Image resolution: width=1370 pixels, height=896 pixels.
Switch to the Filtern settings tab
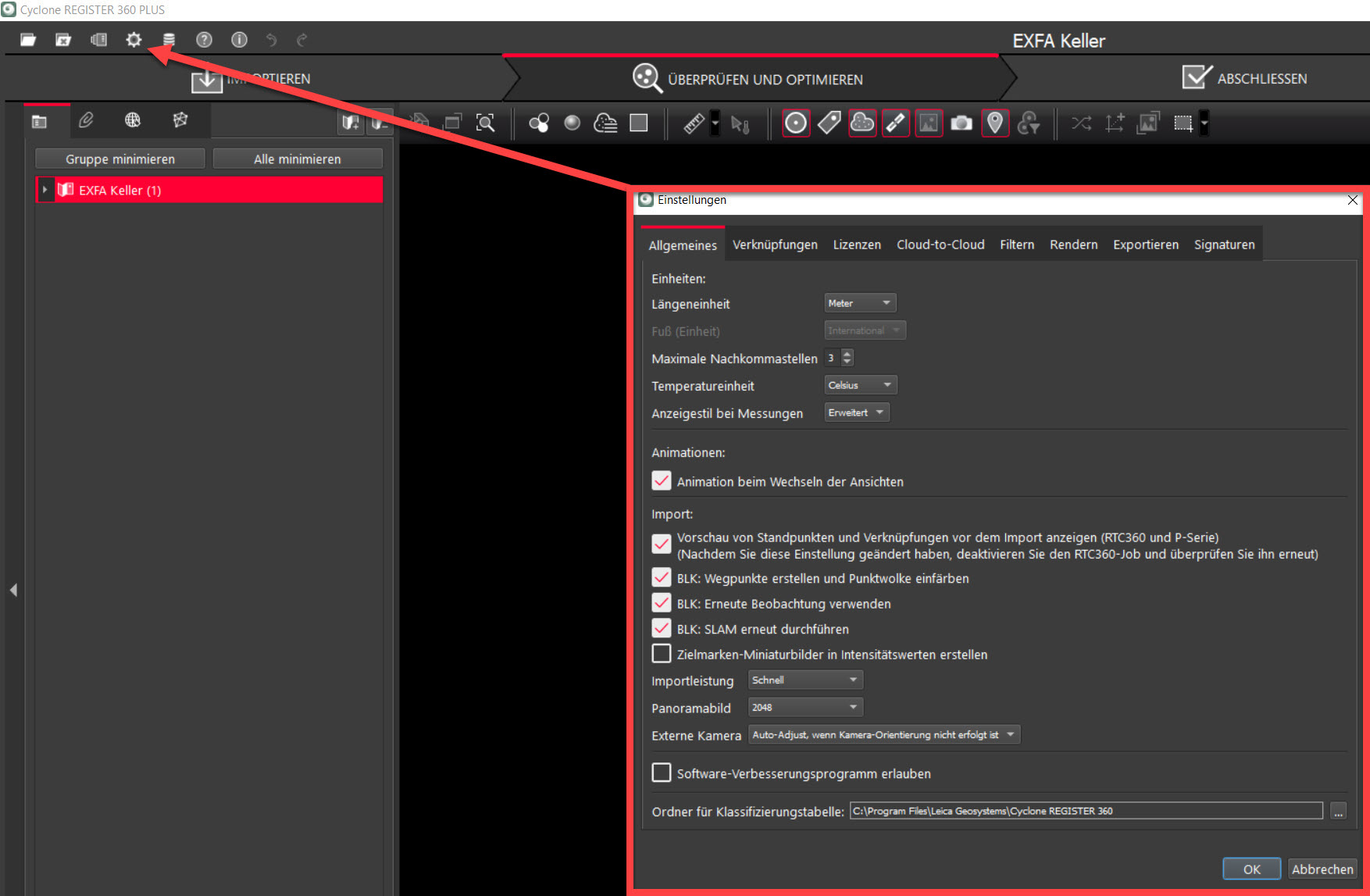tap(1017, 245)
